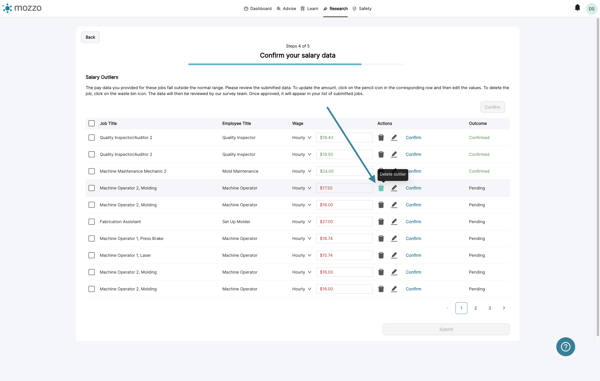
Task: Confirm the $17.50 Machine Operator 2 row
Action: [x=413, y=188]
